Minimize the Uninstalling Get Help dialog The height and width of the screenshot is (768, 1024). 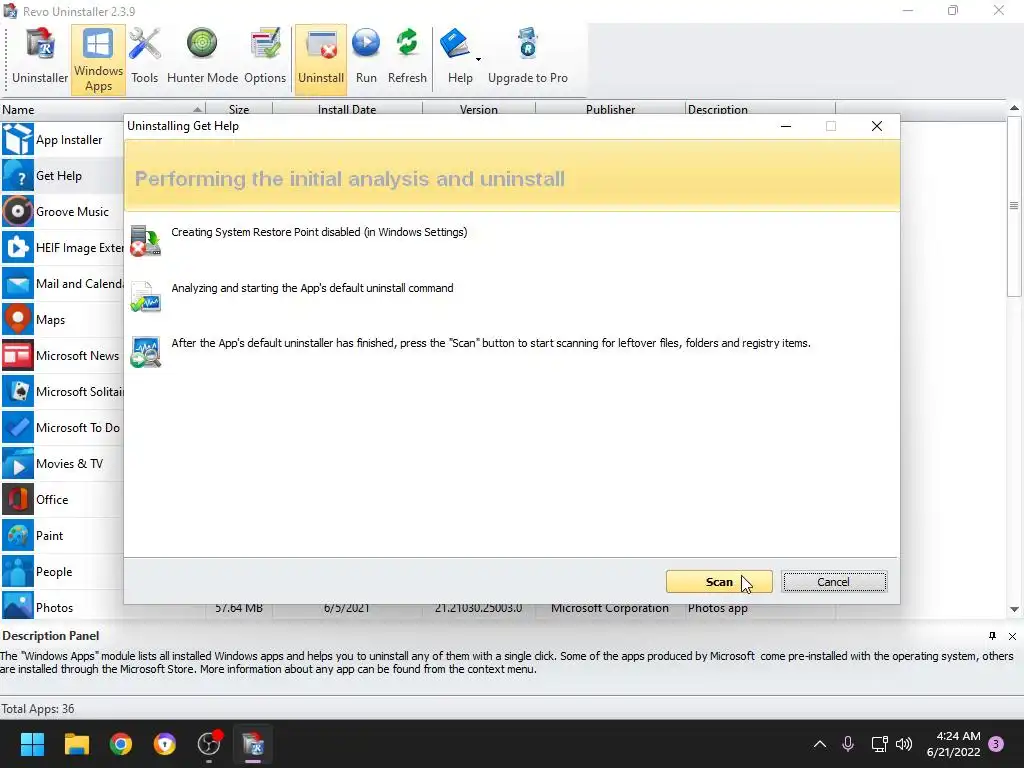786,126
